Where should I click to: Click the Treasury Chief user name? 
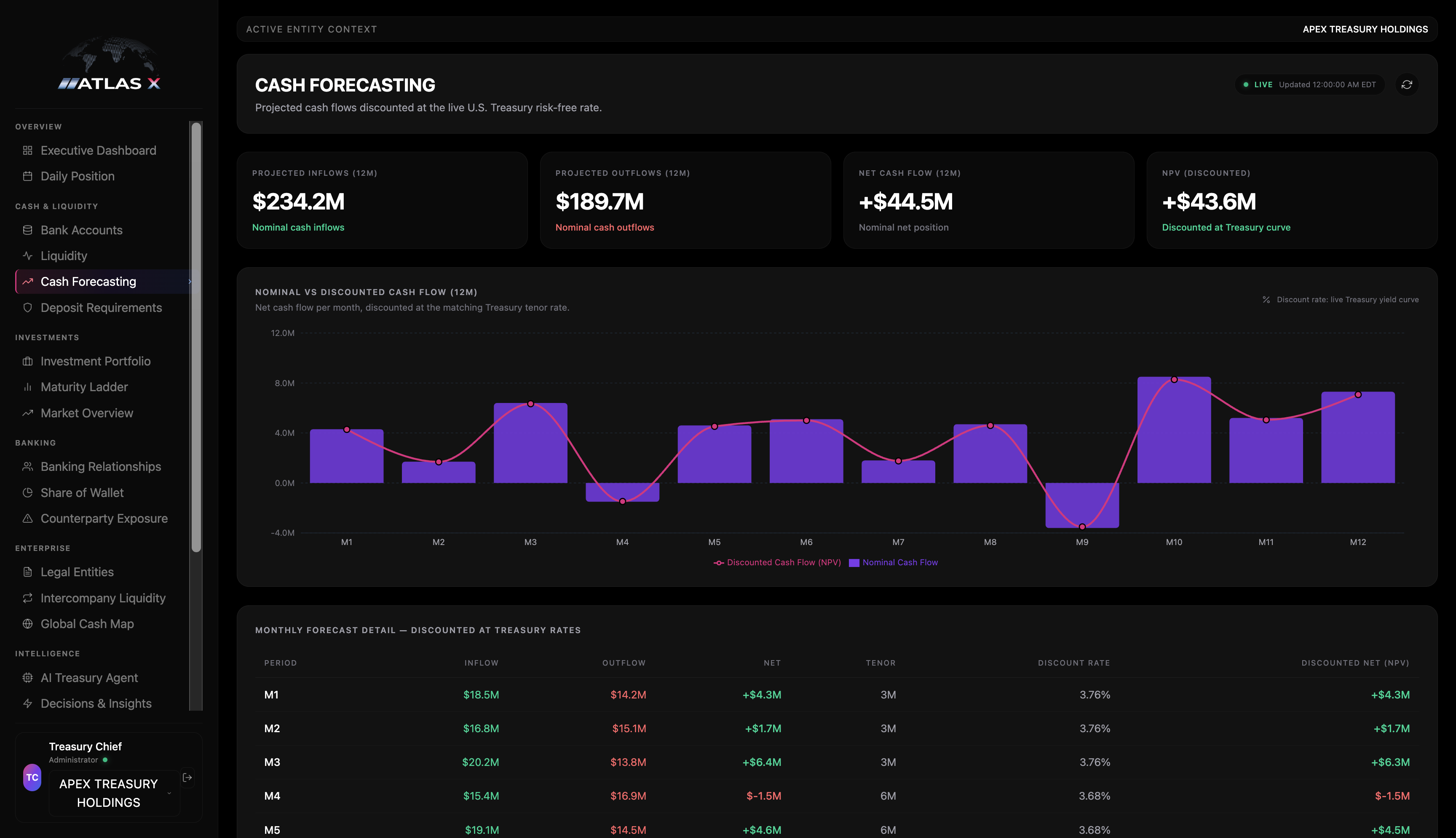pyautogui.click(x=85, y=747)
